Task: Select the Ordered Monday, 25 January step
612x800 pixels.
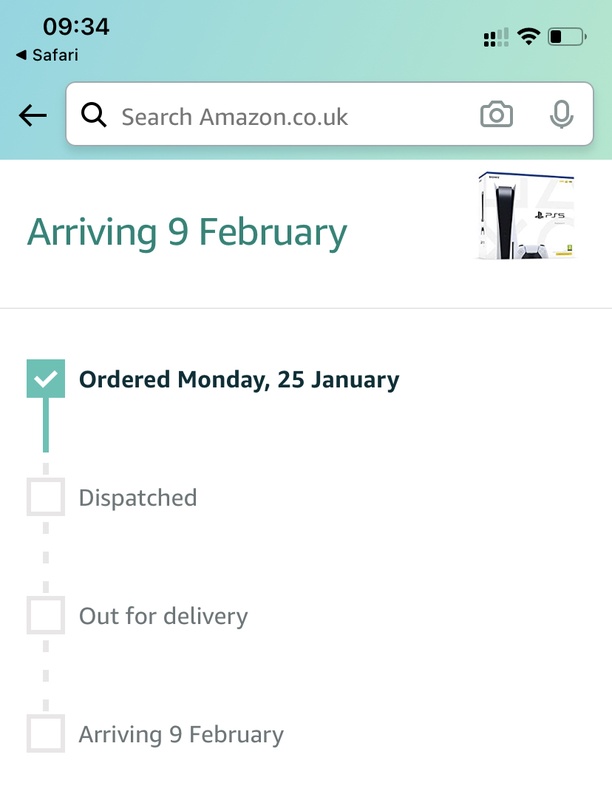Action: point(239,380)
